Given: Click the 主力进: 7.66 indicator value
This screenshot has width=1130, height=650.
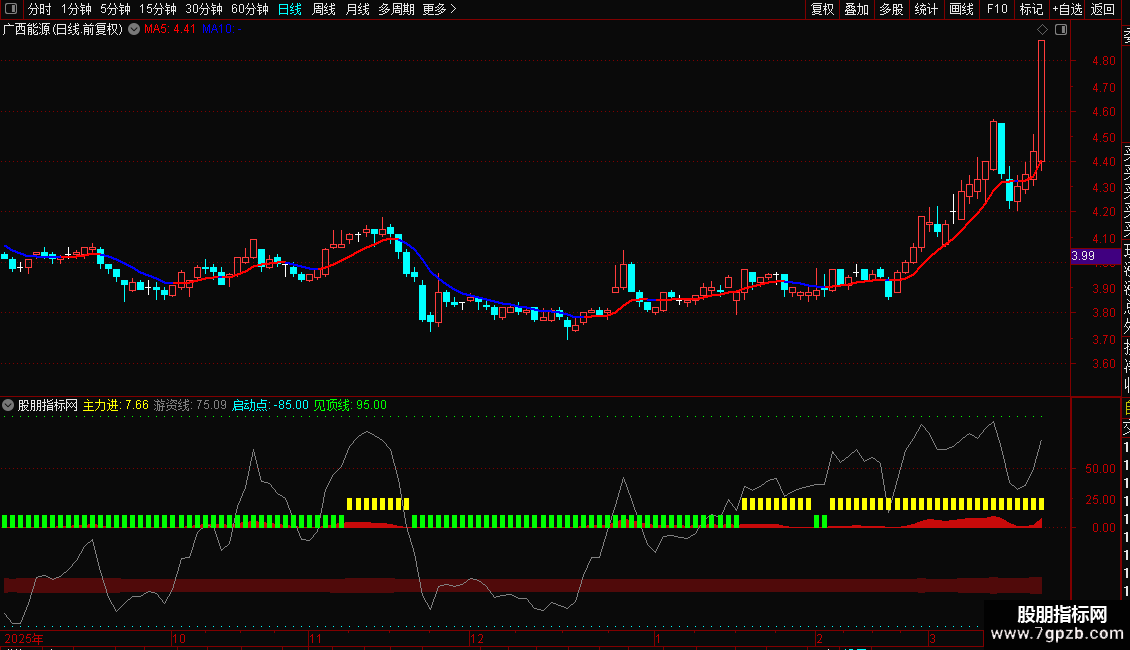Looking at the screenshot, I should (x=115, y=405).
